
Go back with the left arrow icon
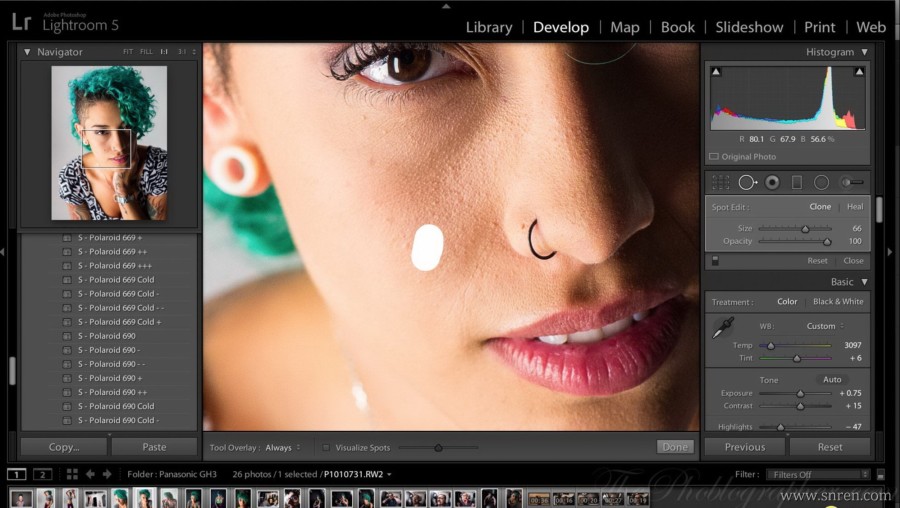90,474
